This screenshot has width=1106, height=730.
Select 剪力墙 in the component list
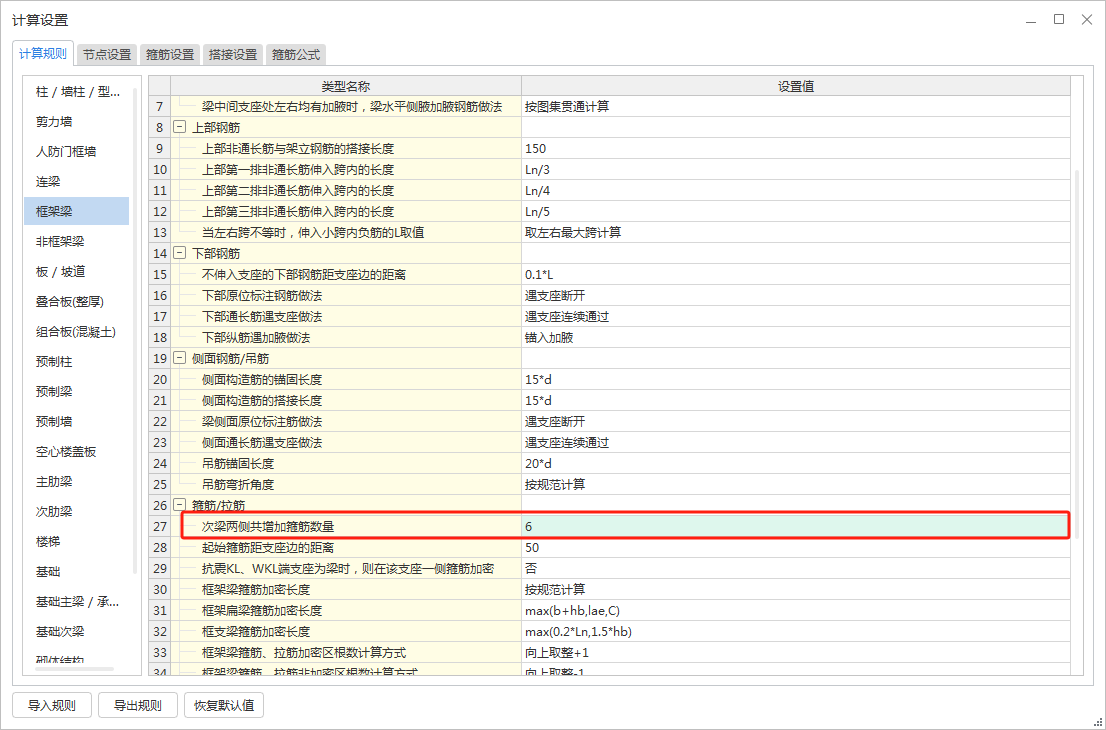click(77, 121)
